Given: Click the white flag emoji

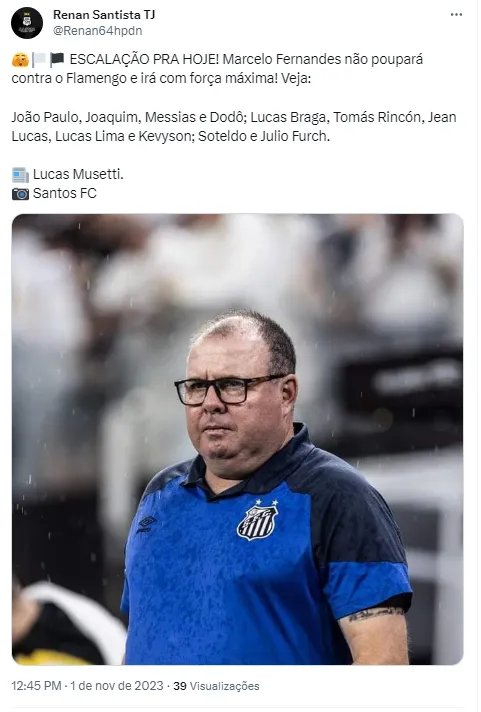Looking at the screenshot, I should point(39,59).
